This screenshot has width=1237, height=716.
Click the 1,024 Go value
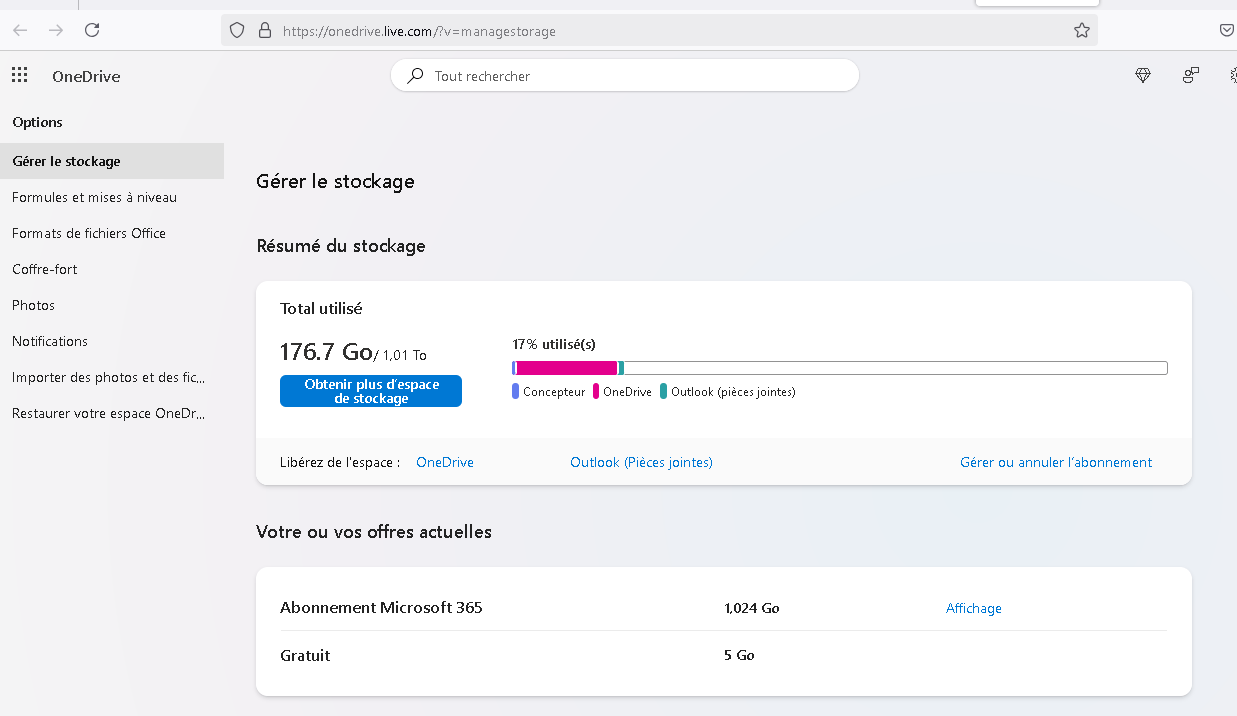[x=752, y=608]
